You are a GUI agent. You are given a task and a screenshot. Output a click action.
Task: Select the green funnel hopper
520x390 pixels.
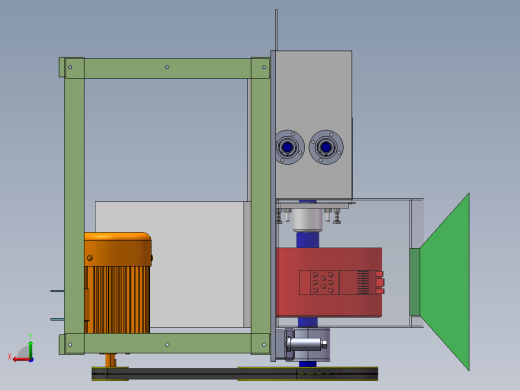coord(440,282)
